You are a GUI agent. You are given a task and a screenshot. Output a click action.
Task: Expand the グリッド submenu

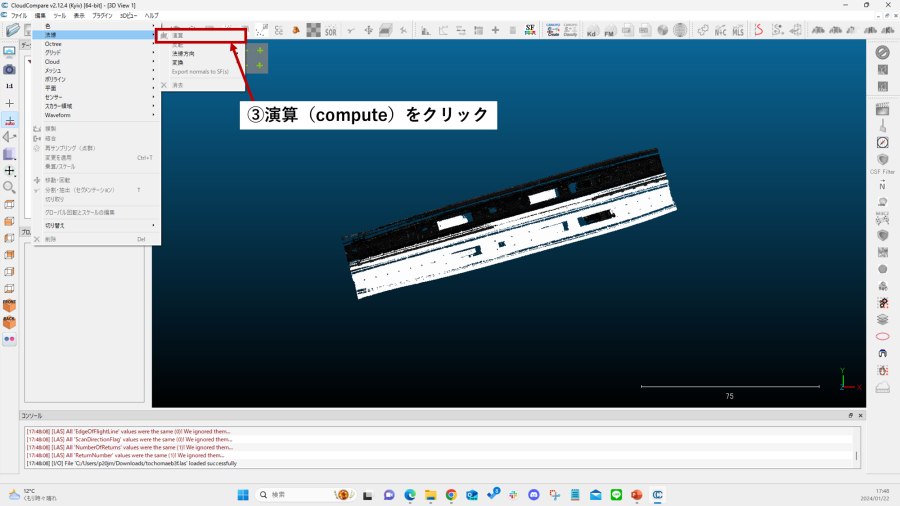point(95,52)
